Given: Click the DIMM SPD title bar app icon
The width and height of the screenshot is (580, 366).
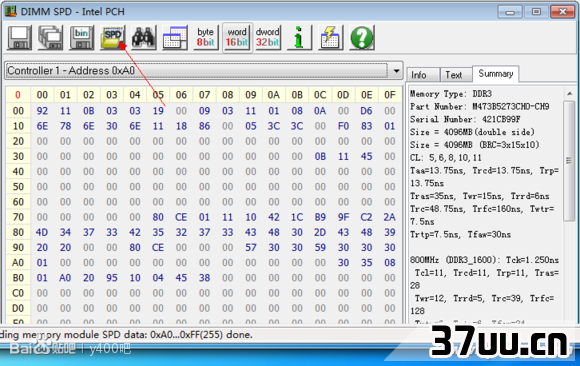Looking at the screenshot, I should [11, 11].
